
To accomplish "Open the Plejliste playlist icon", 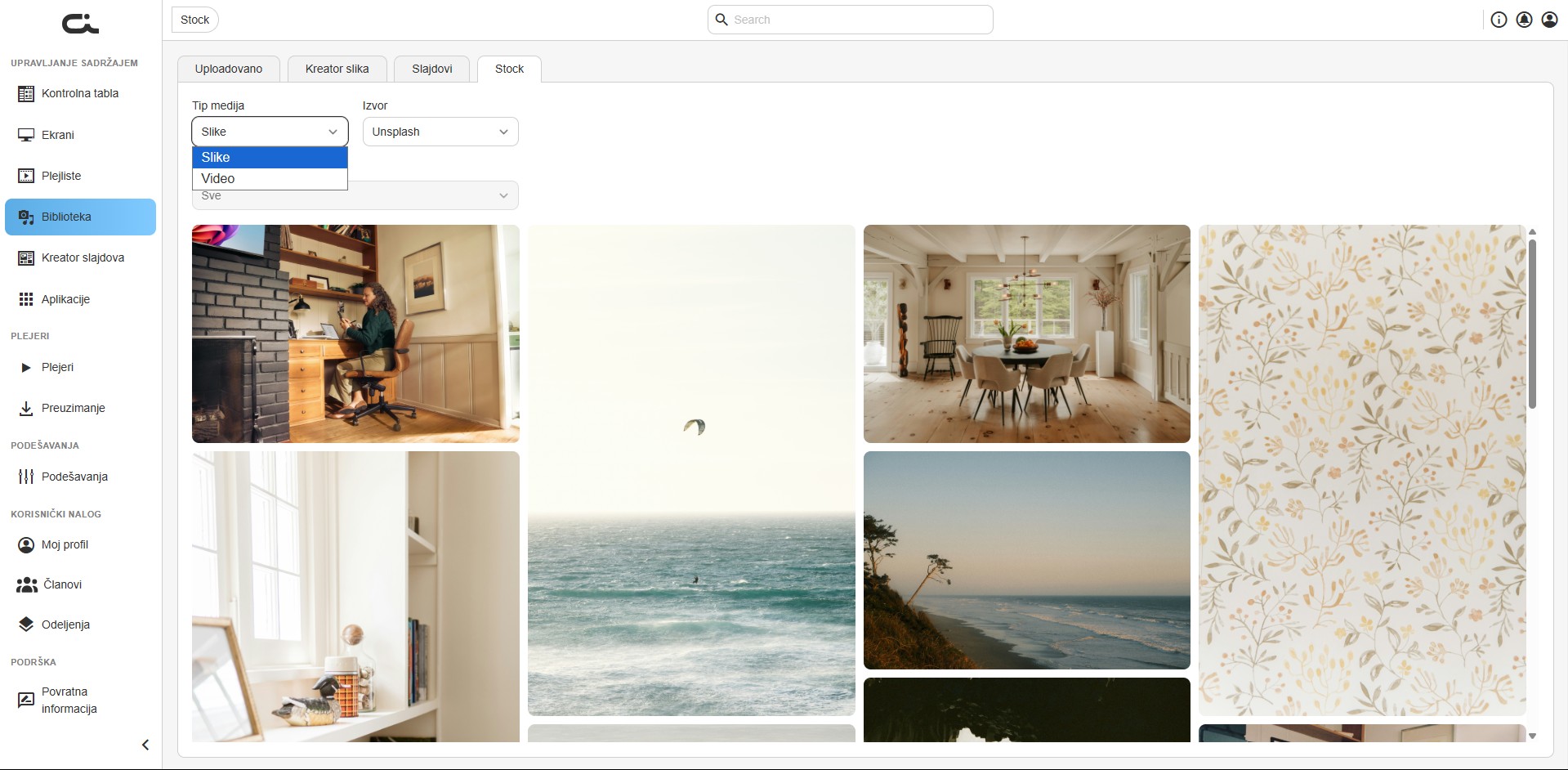I will pyautogui.click(x=26, y=176).
